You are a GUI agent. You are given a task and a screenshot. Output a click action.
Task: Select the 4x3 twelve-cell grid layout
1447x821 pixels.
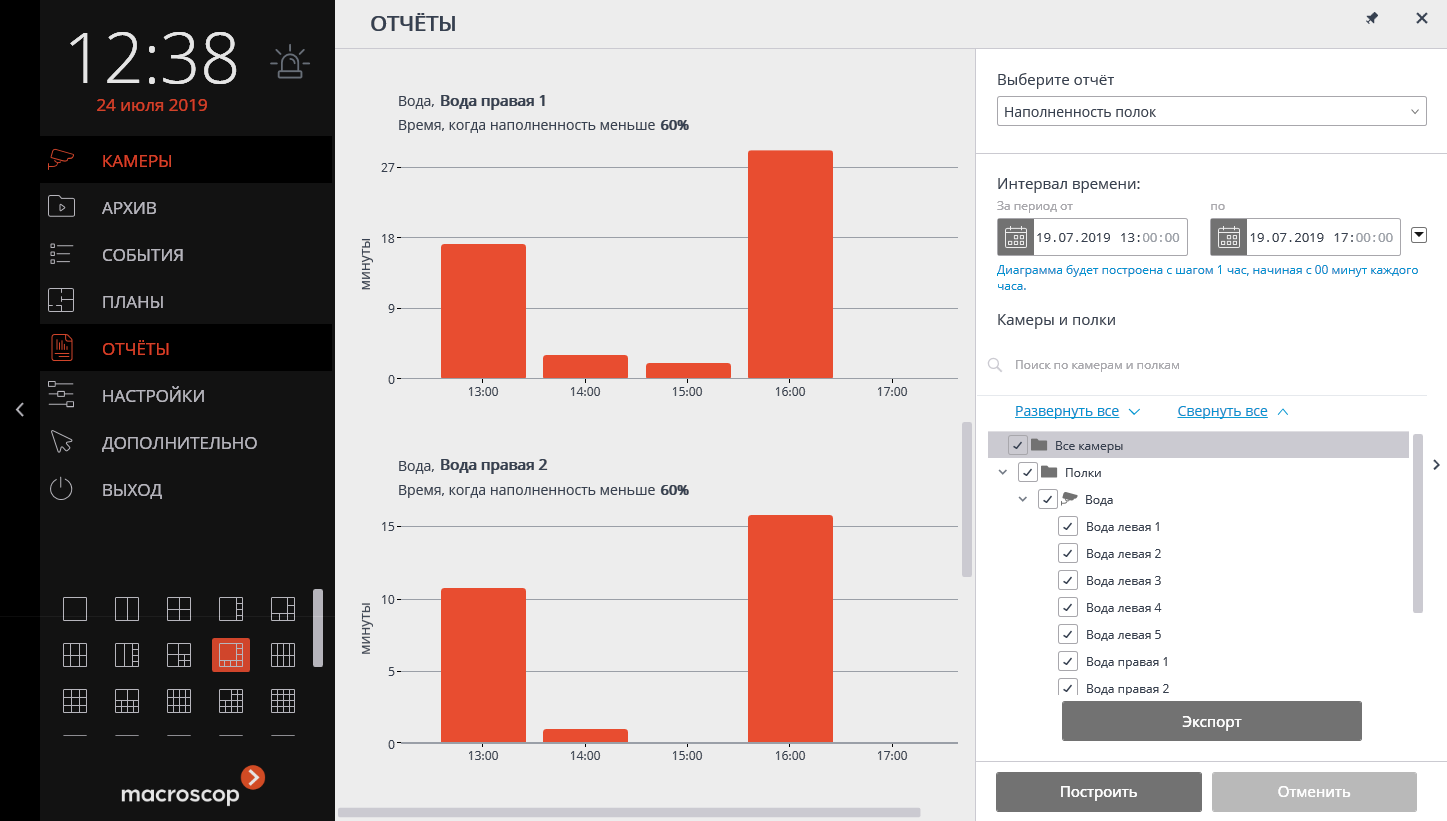pyautogui.click(x=179, y=701)
